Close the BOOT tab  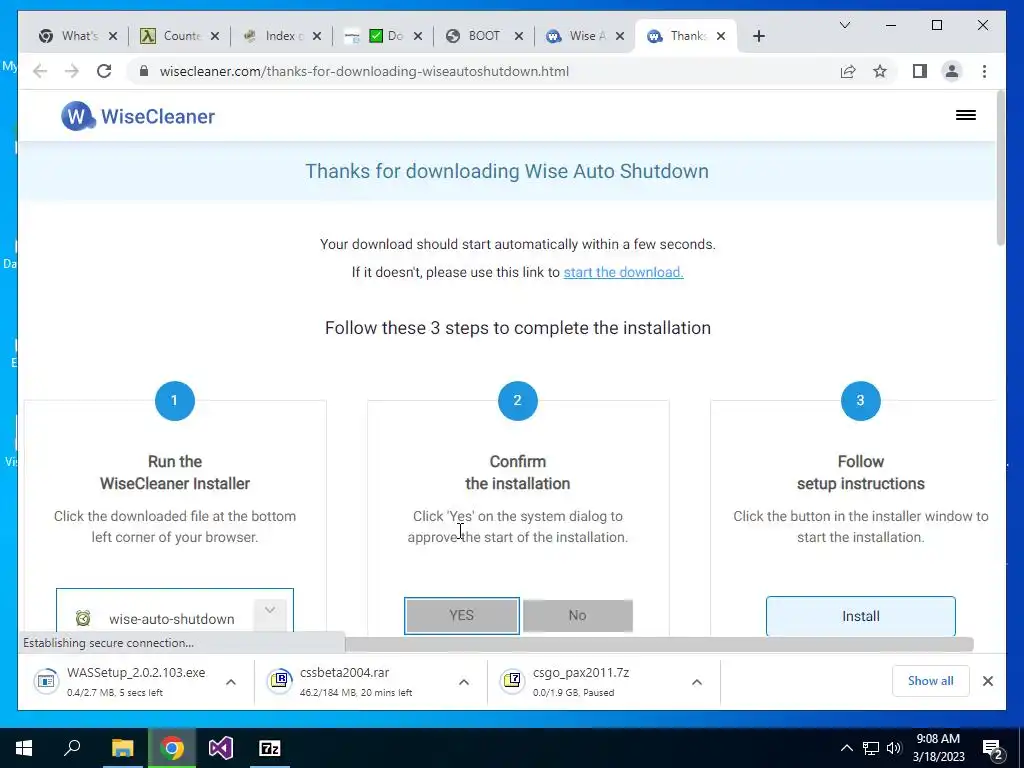pyautogui.click(x=519, y=36)
